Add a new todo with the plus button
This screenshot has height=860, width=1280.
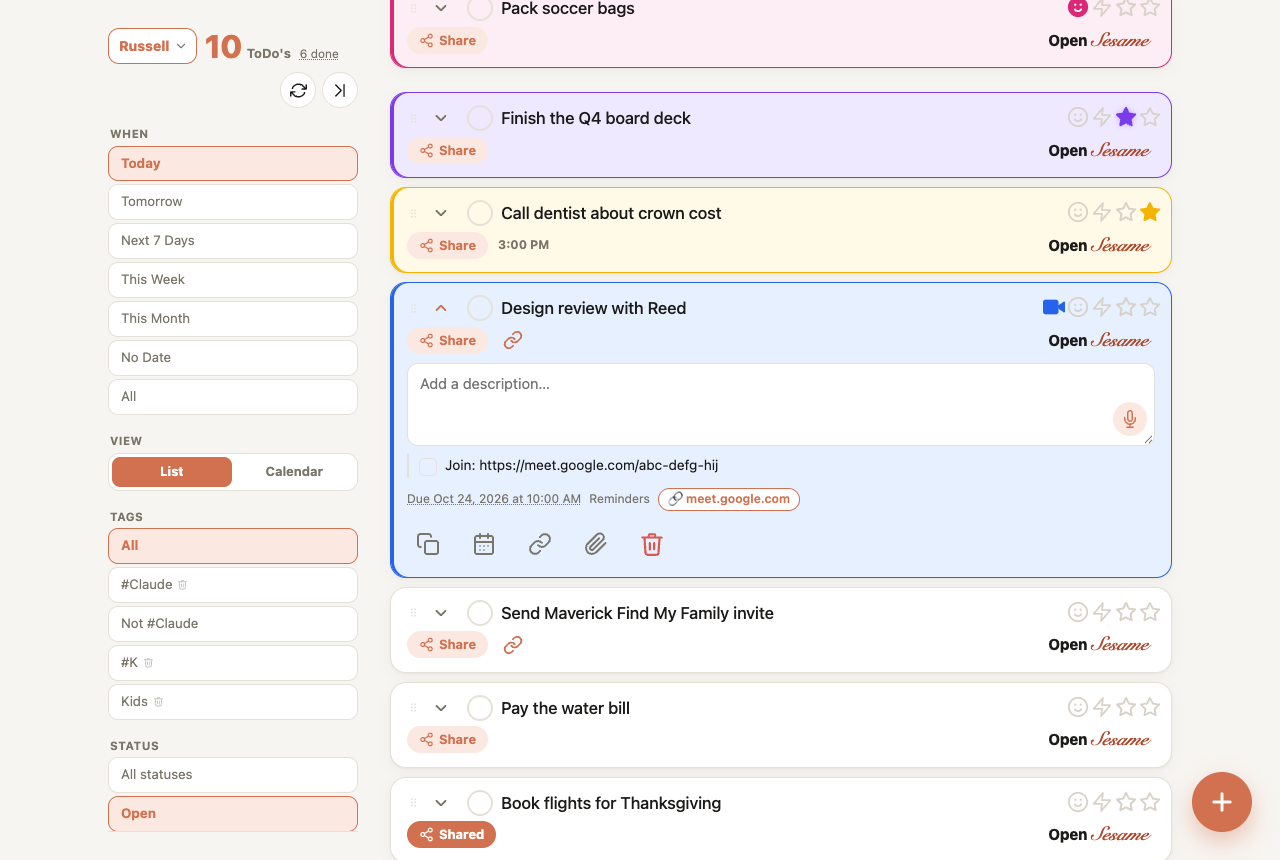coord(1222,802)
